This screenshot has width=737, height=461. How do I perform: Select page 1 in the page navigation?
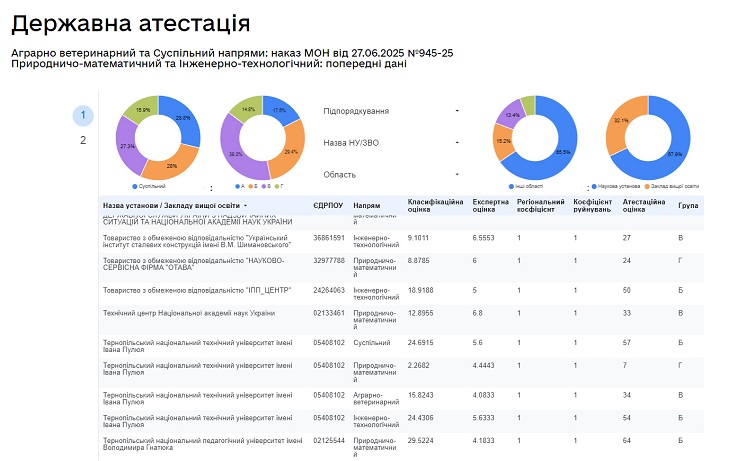(x=83, y=115)
